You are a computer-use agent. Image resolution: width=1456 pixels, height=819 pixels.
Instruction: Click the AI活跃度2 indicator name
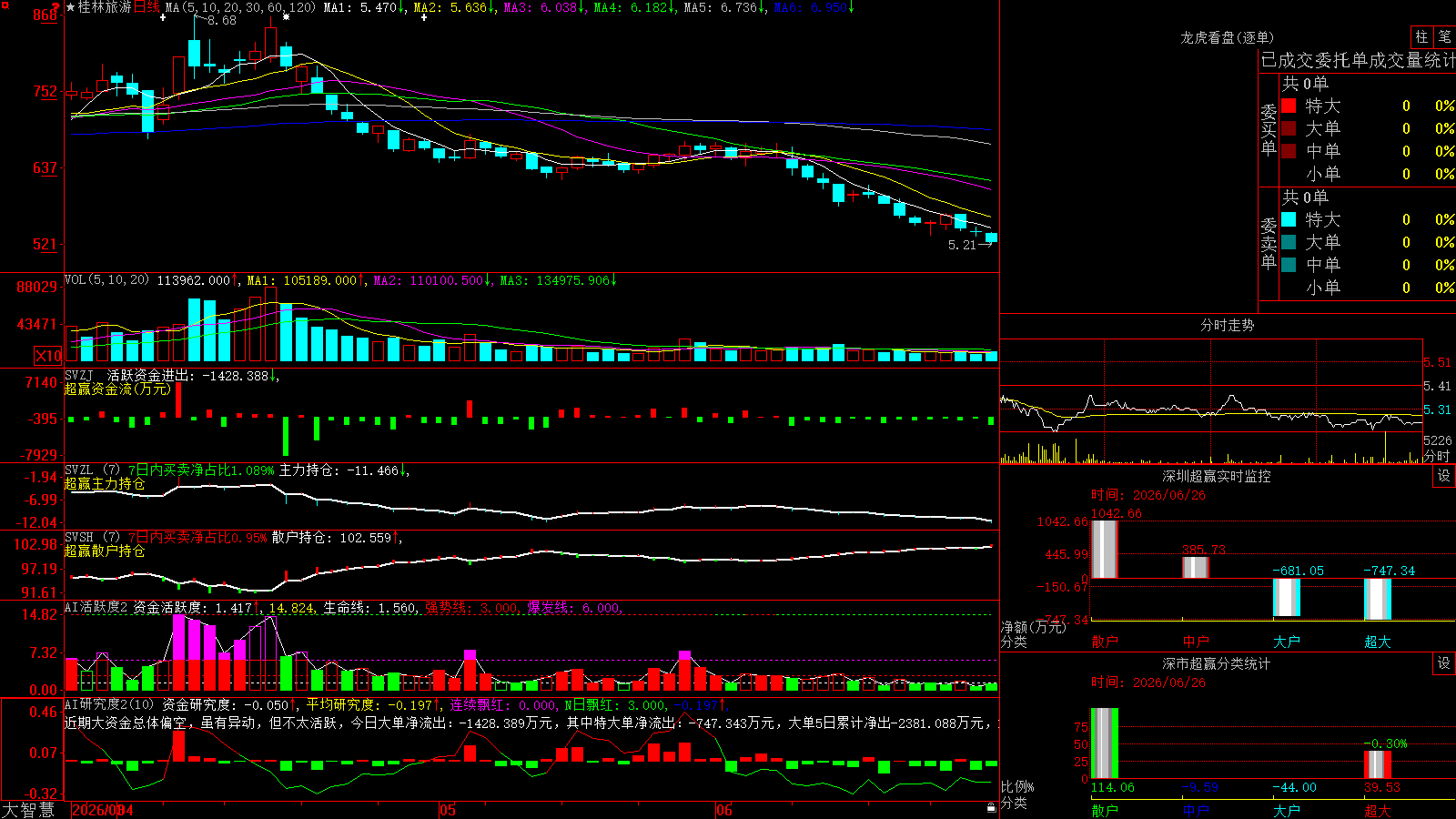tap(96, 608)
